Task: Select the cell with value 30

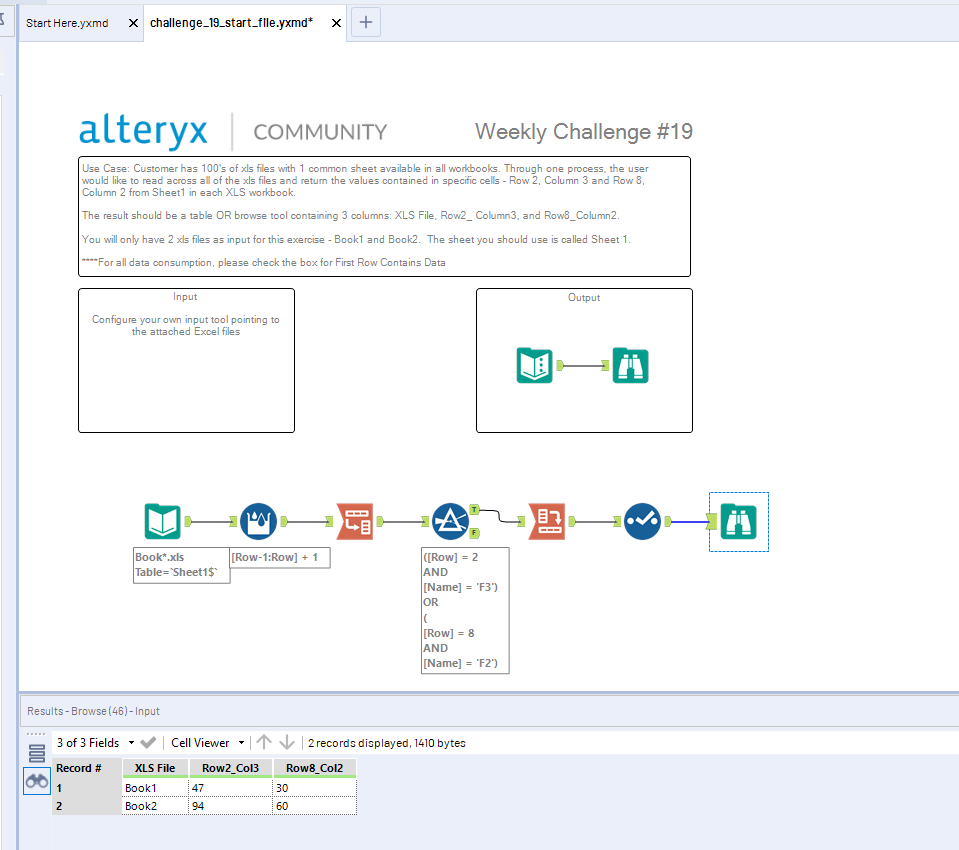Action: [x=314, y=788]
